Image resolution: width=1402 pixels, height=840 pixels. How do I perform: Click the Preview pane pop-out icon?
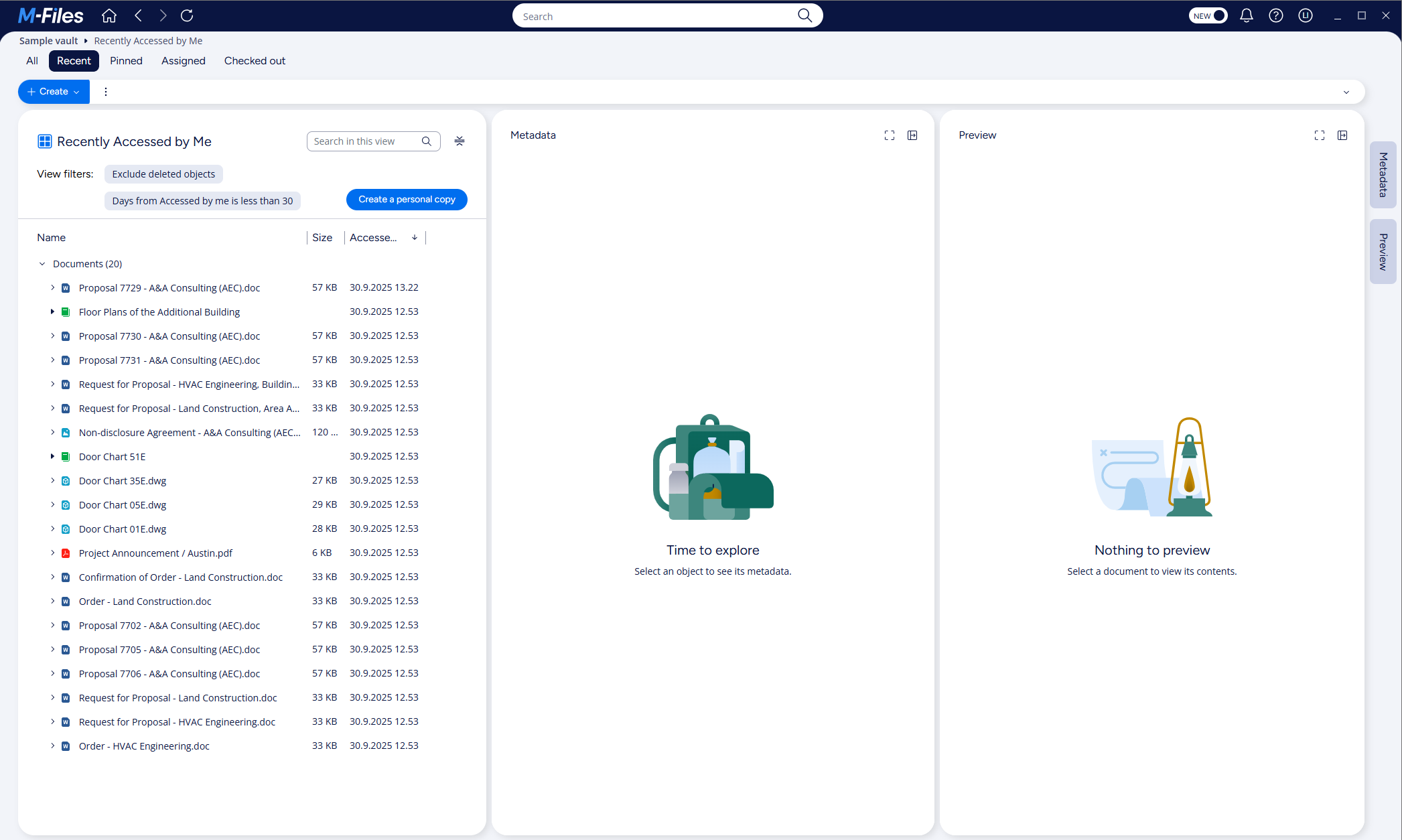(1342, 135)
